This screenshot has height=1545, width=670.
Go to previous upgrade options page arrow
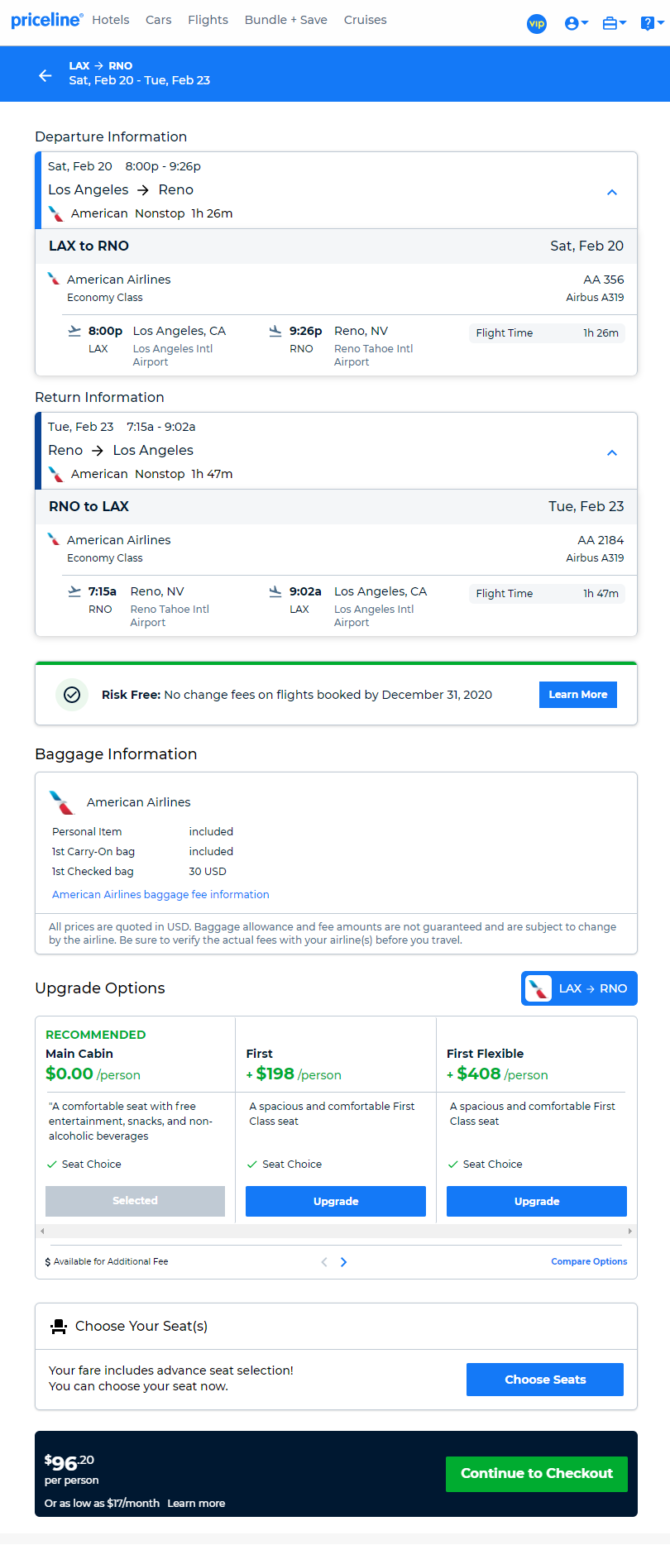324,1262
